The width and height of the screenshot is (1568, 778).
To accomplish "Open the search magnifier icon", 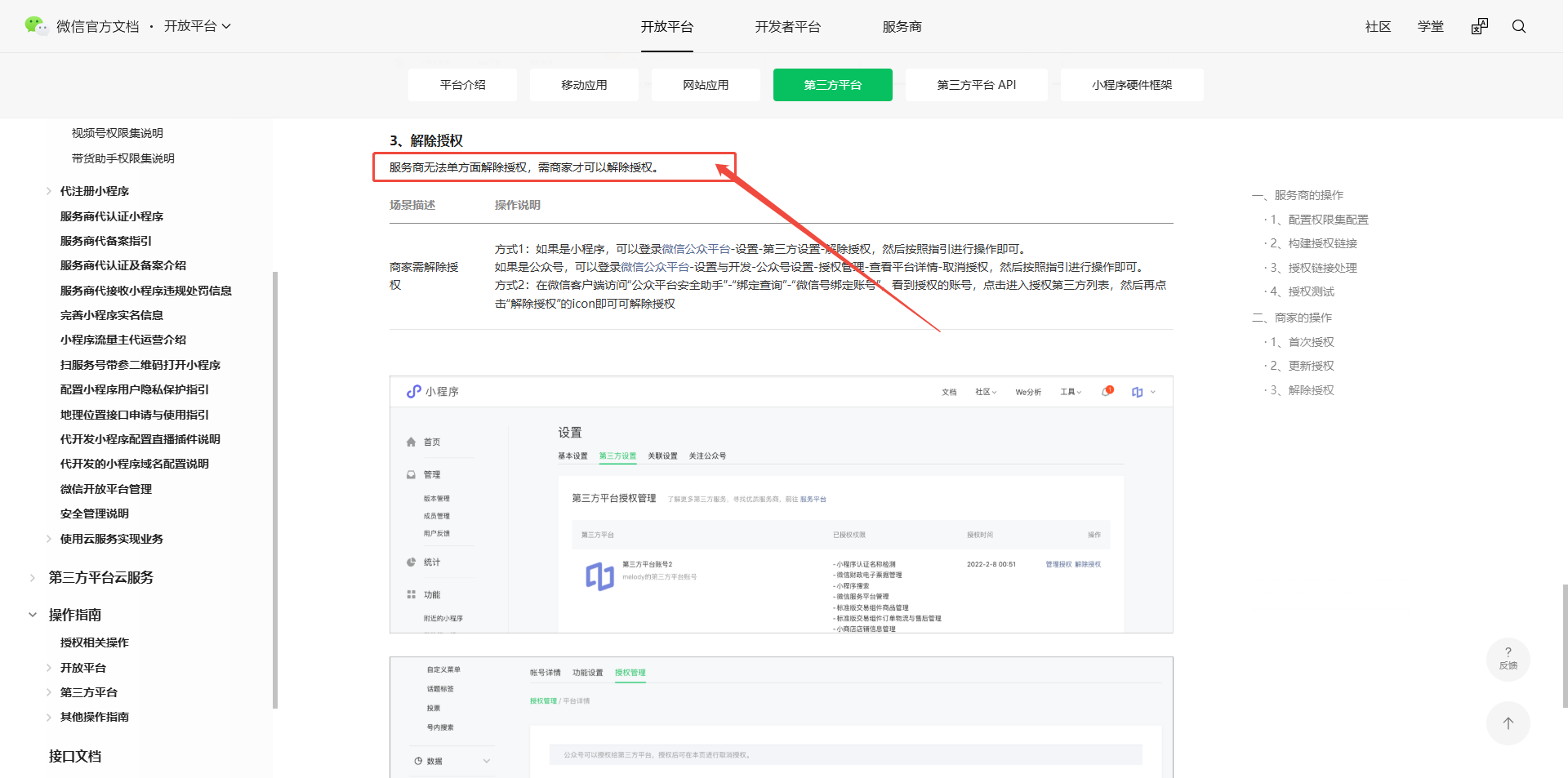I will 1519,26.
